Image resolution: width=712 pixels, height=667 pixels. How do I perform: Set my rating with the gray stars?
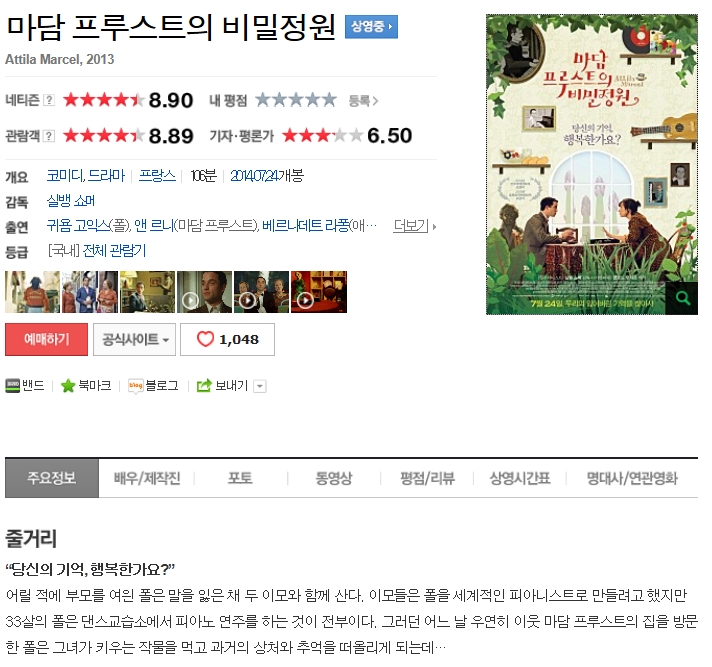[x=296, y=100]
